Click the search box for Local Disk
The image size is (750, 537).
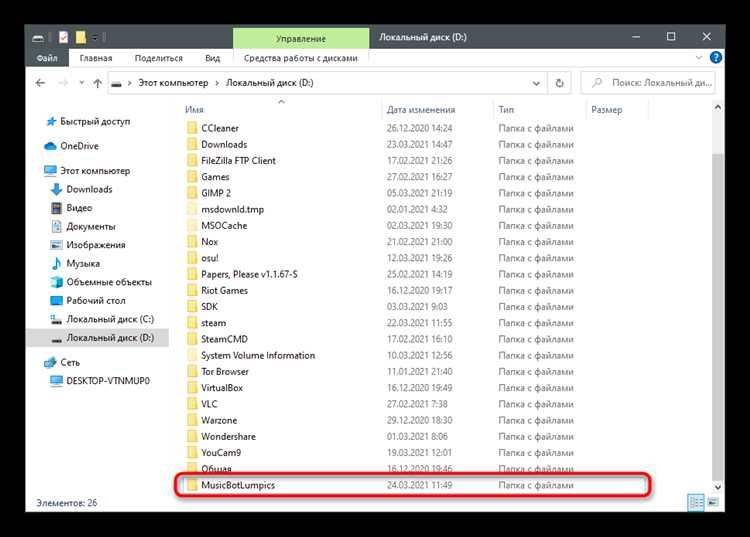point(648,83)
